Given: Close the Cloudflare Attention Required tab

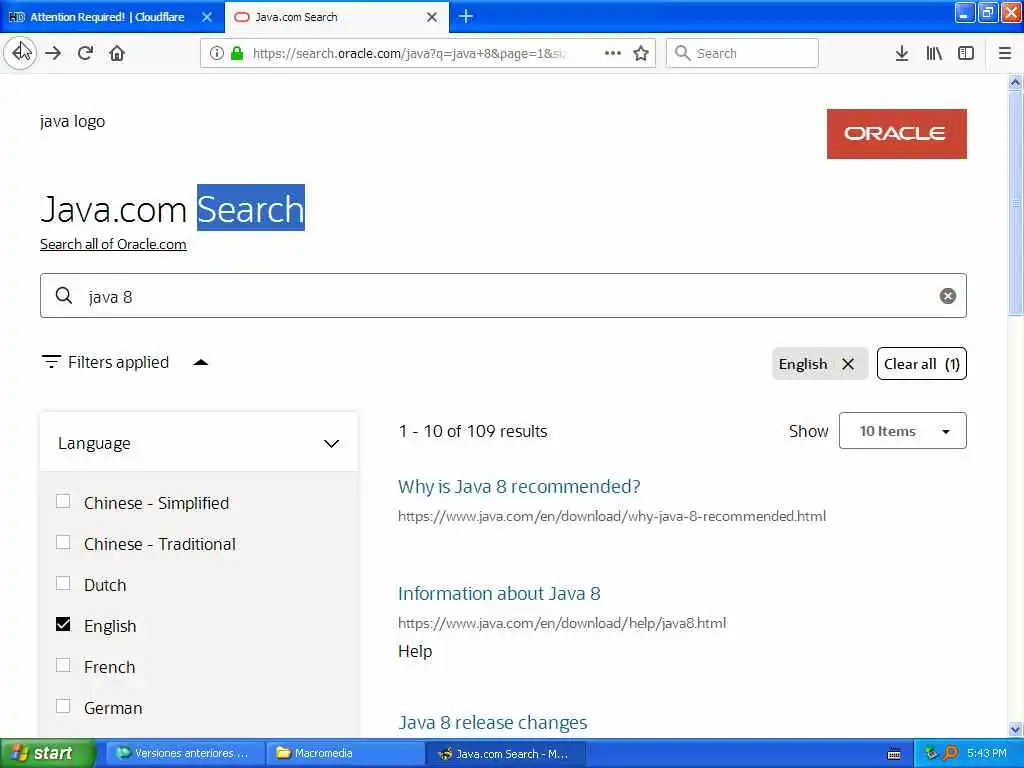Looking at the screenshot, I should point(207,17).
